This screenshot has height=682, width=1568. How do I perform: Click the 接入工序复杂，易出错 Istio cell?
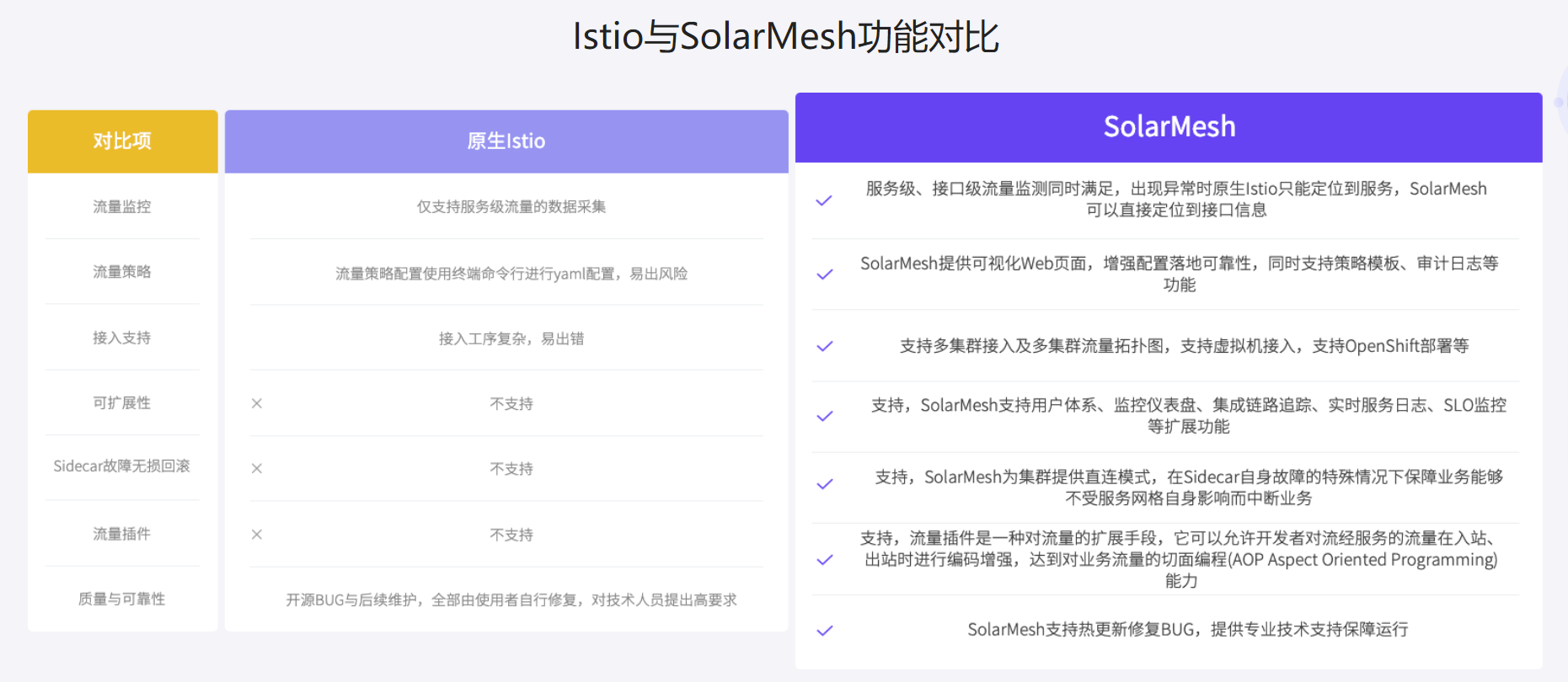tap(511, 338)
